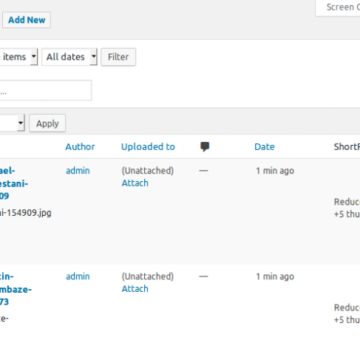The image size is (360, 360).
Task: Select the filename text ending 154909.jpg
Action: tap(26, 213)
